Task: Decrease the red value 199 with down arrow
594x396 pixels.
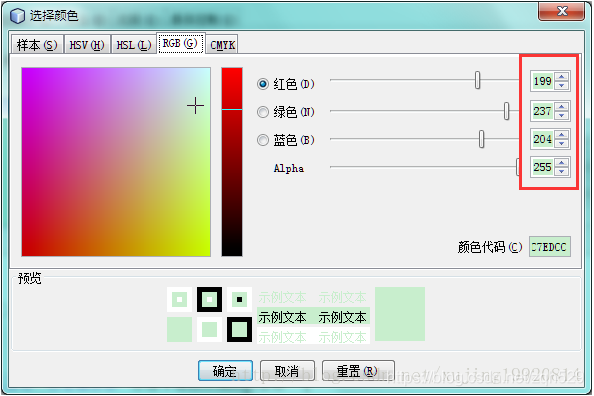Action: pyautogui.click(x=561, y=85)
